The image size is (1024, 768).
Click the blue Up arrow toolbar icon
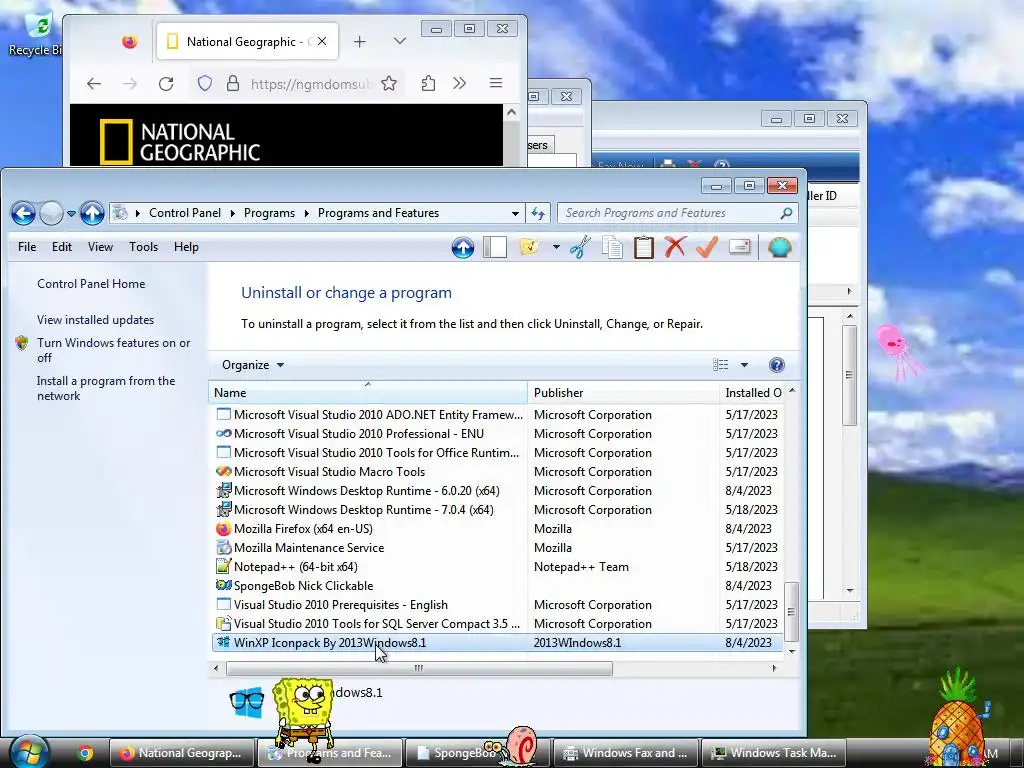[x=462, y=248]
